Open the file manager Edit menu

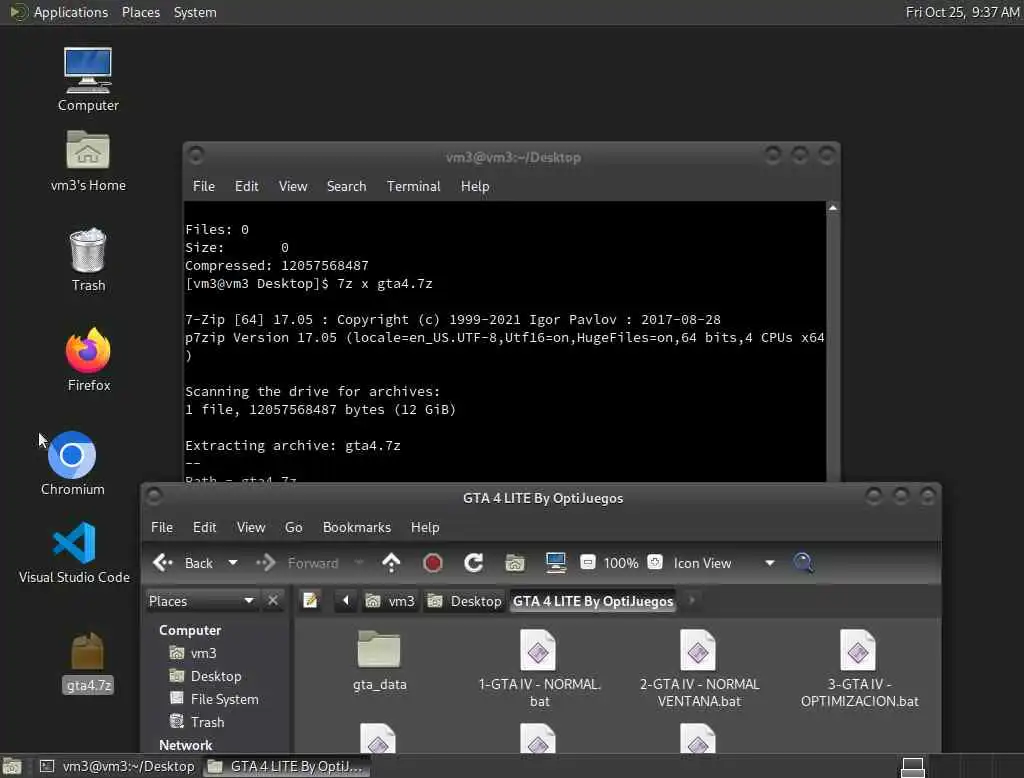(204, 527)
